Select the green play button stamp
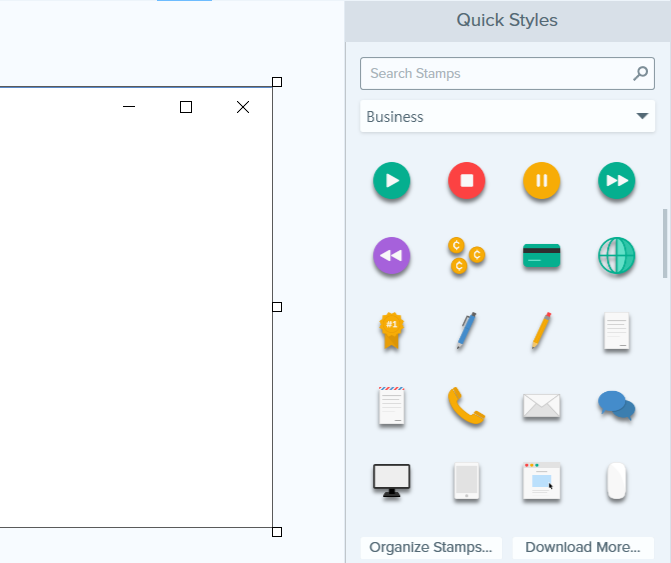 (392, 181)
